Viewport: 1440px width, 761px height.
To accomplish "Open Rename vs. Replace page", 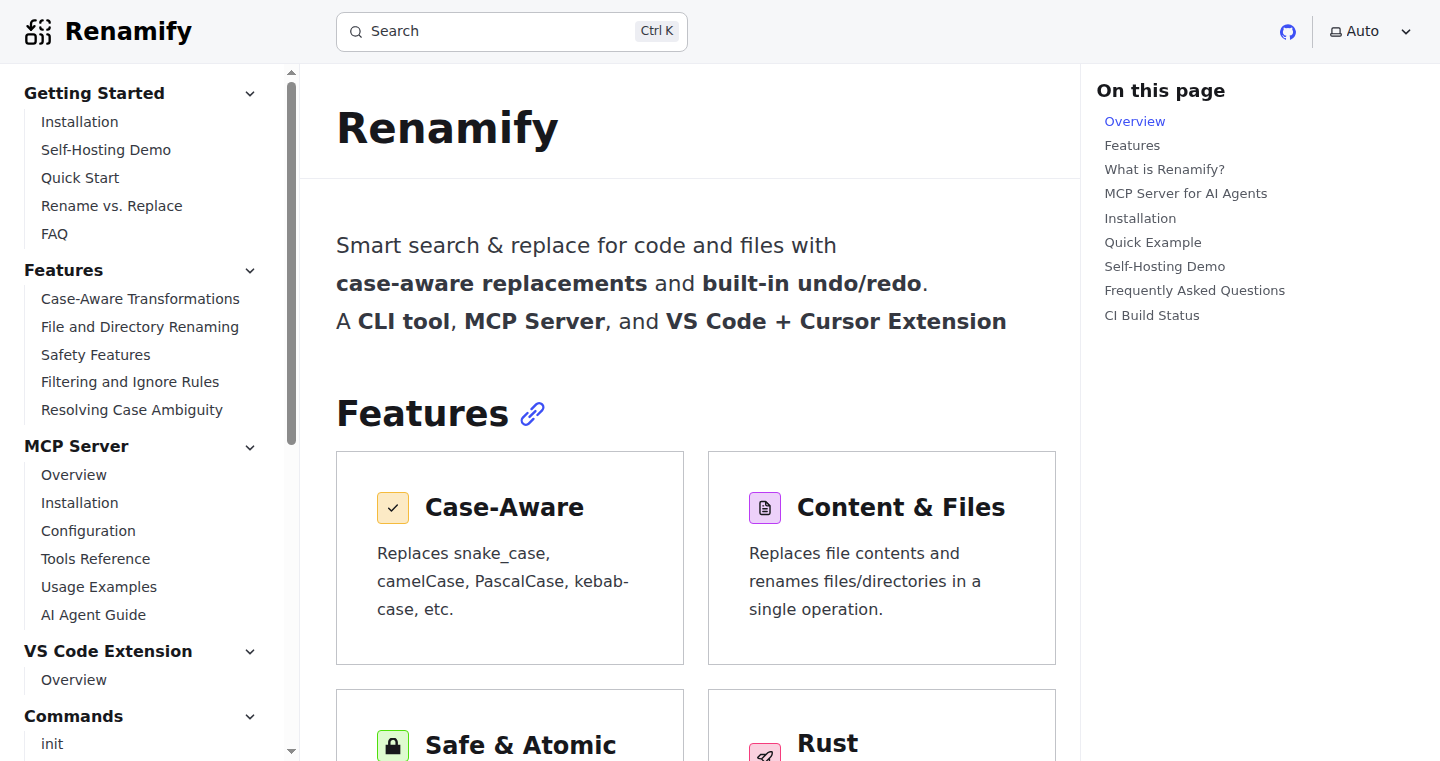I will pyautogui.click(x=112, y=206).
